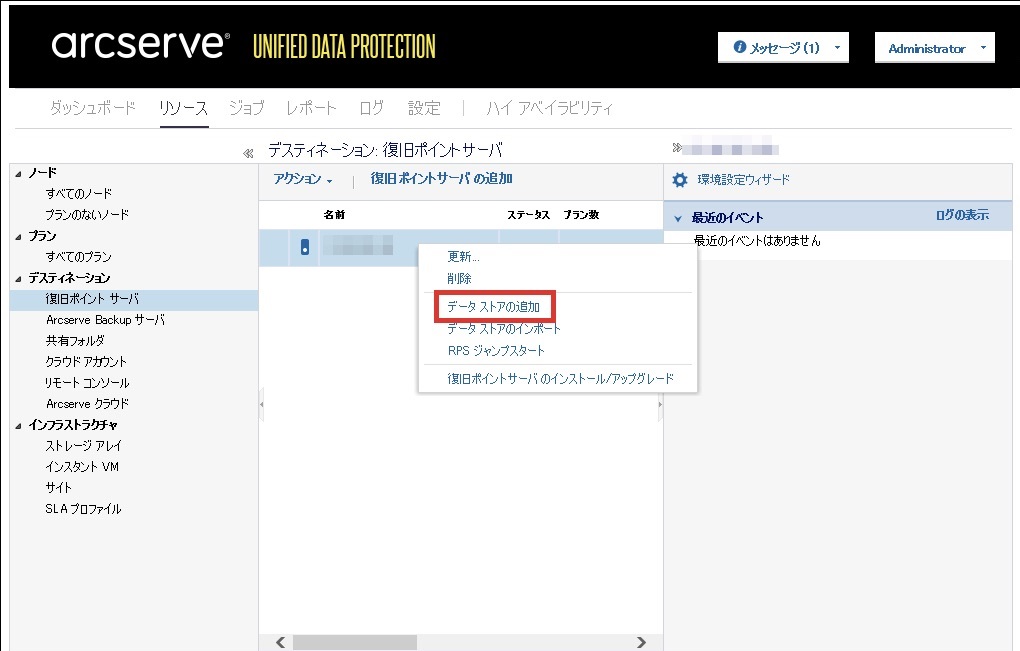
Task: Click the left splitter collapse arrow
Action: [262, 405]
